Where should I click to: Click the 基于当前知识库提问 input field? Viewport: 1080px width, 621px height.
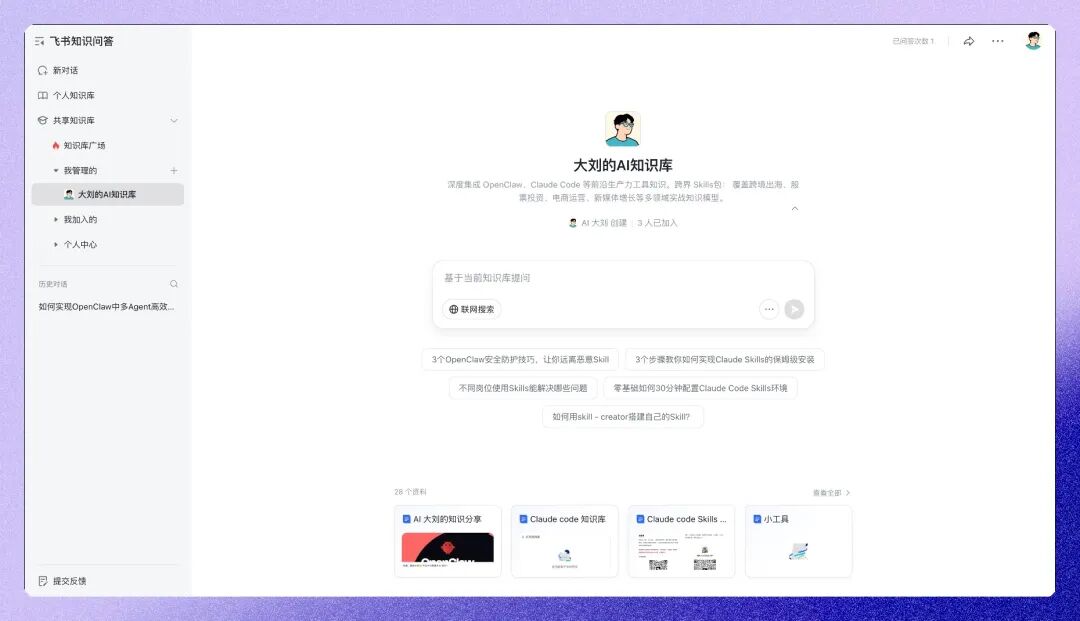click(x=560, y=280)
